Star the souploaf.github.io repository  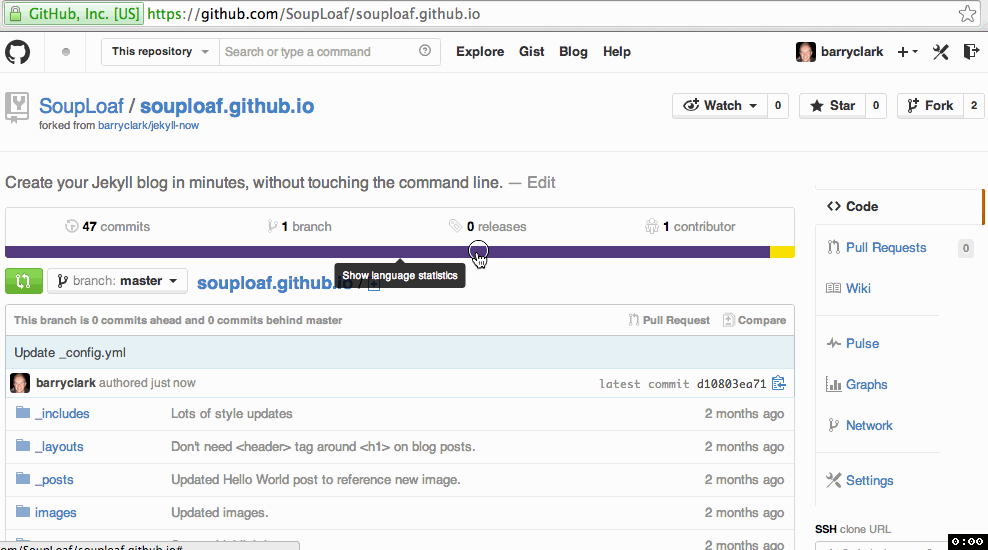832,106
